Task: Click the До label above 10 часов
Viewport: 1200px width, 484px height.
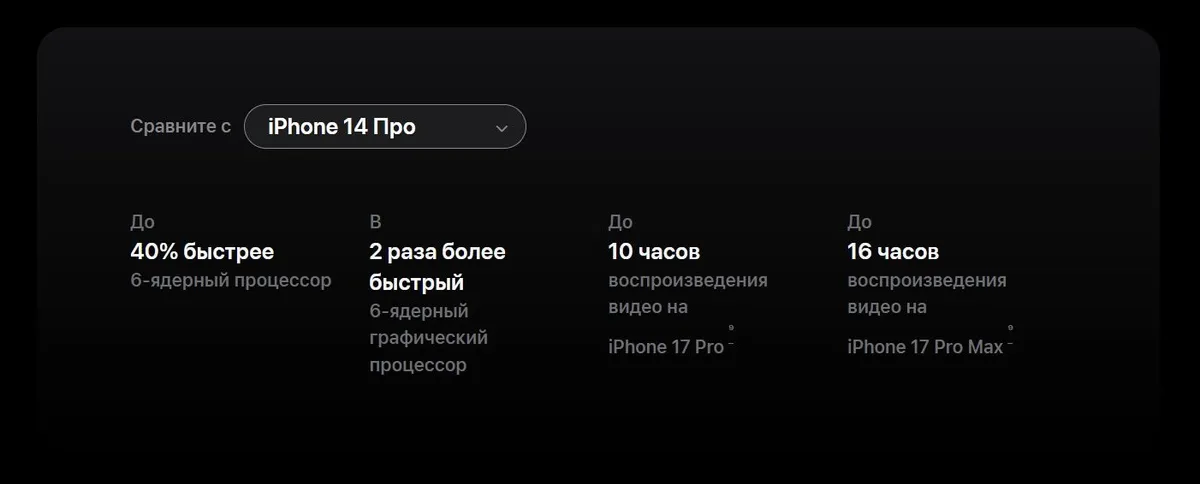Action: (x=620, y=222)
